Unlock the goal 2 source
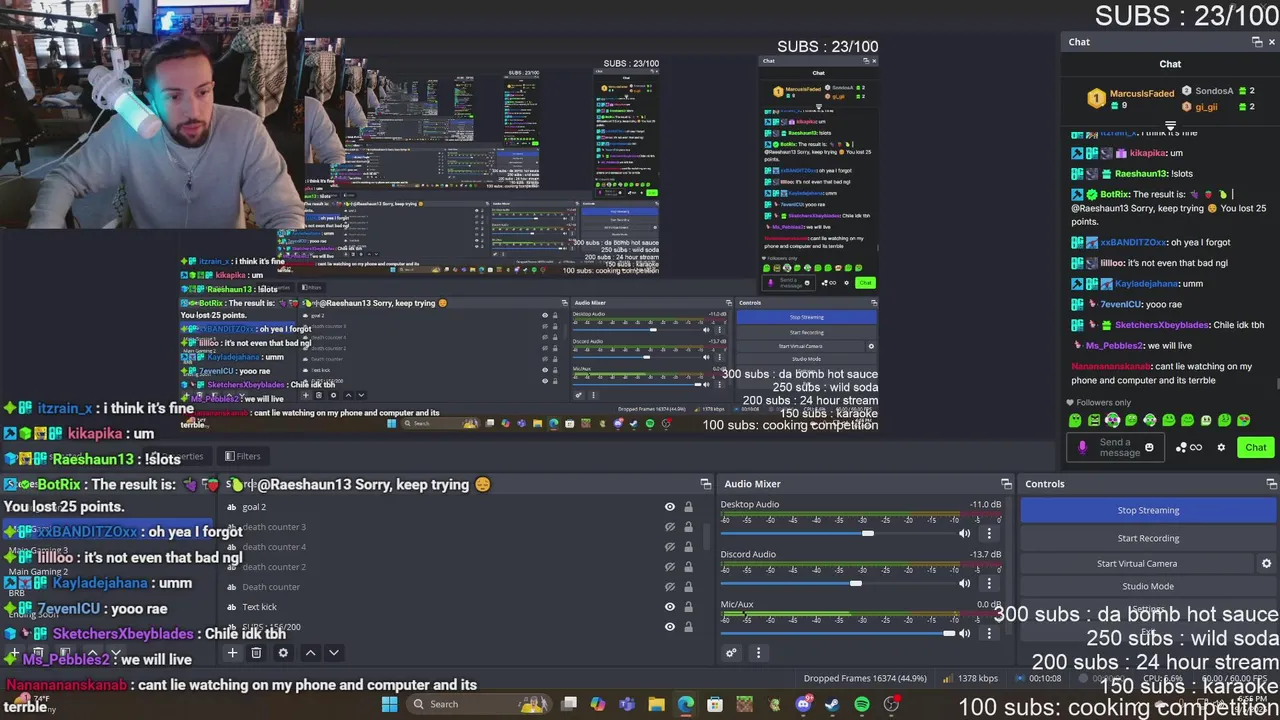Screen dimensions: 1280x720 [688, 507]
